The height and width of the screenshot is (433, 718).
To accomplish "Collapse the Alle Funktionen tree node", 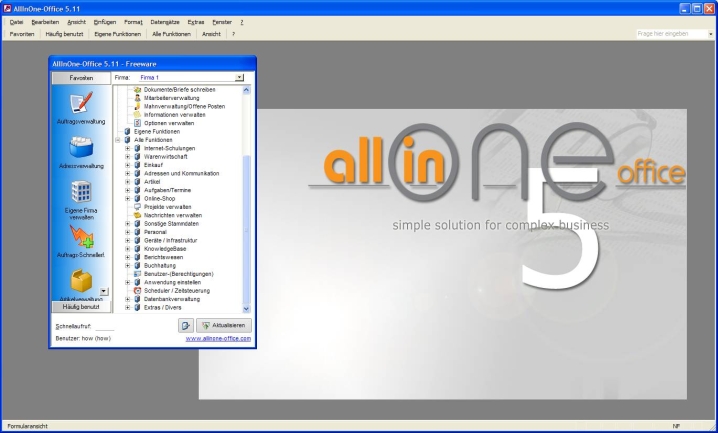I will tap(118, 139).
